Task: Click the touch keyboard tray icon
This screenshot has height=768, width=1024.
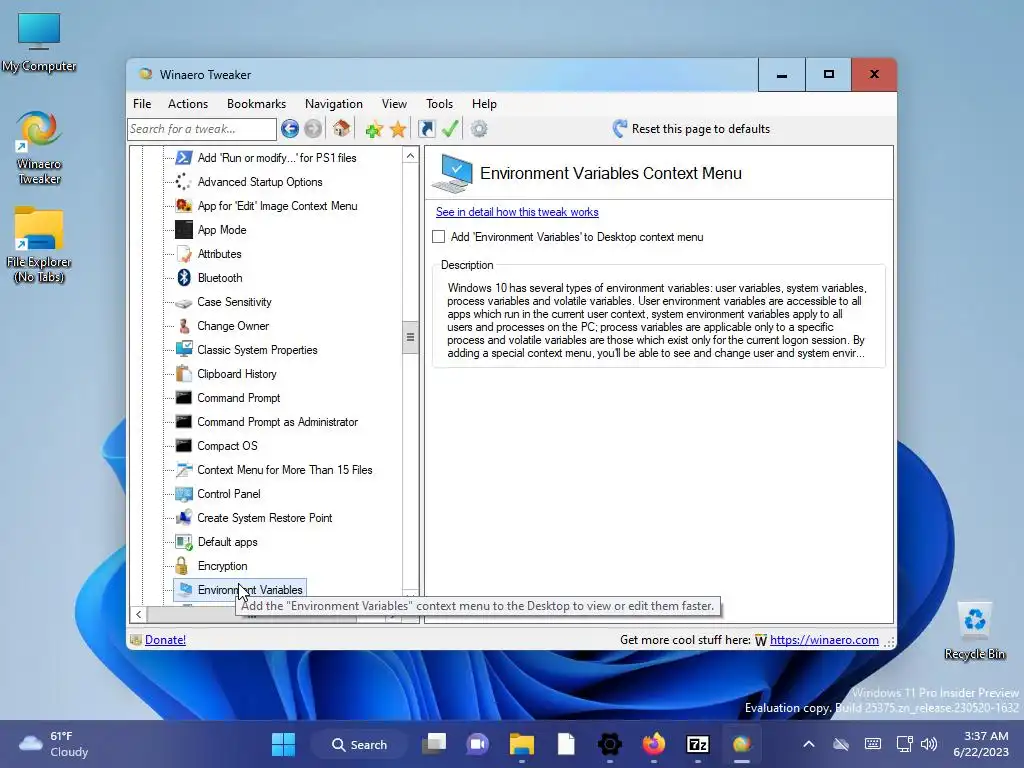Action: point(872,744)
